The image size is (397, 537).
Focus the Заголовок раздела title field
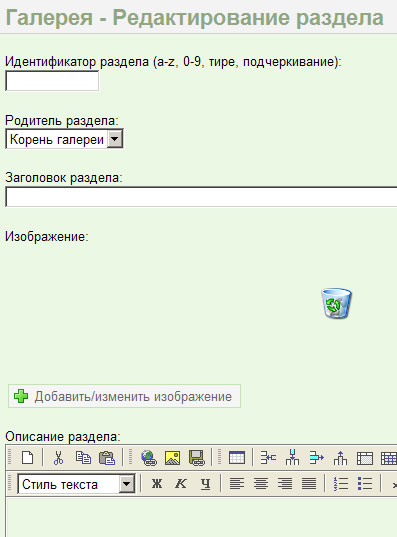(x=201, y=197)
